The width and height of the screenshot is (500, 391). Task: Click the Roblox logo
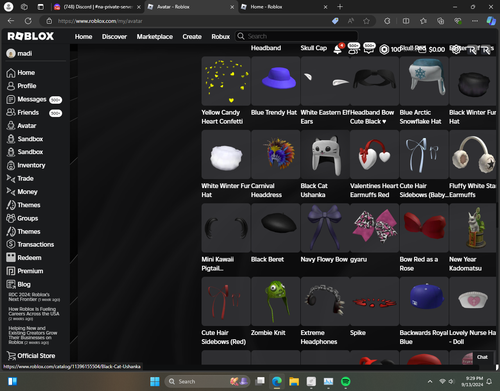30,36
